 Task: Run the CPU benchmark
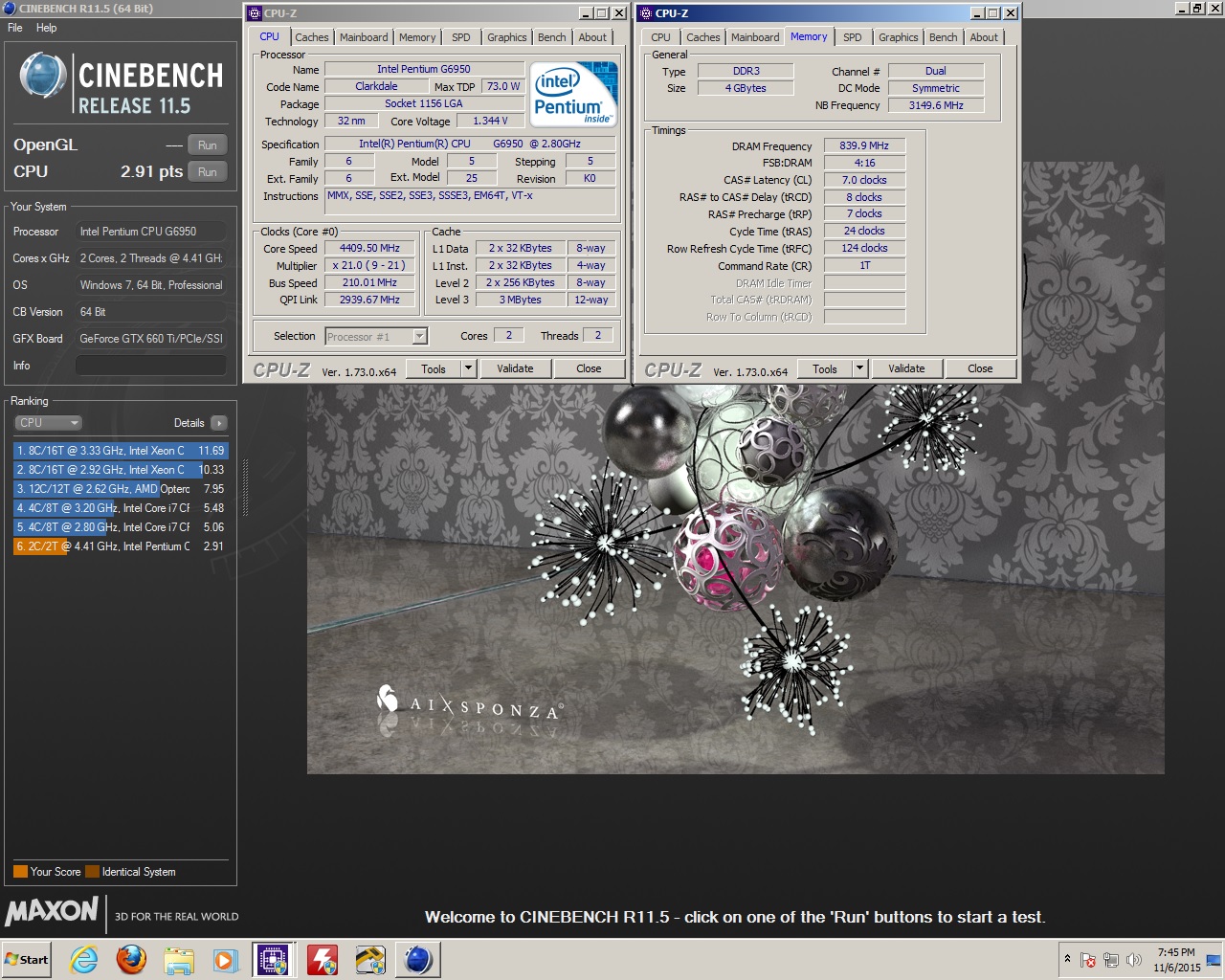click(x=208, y=172)
